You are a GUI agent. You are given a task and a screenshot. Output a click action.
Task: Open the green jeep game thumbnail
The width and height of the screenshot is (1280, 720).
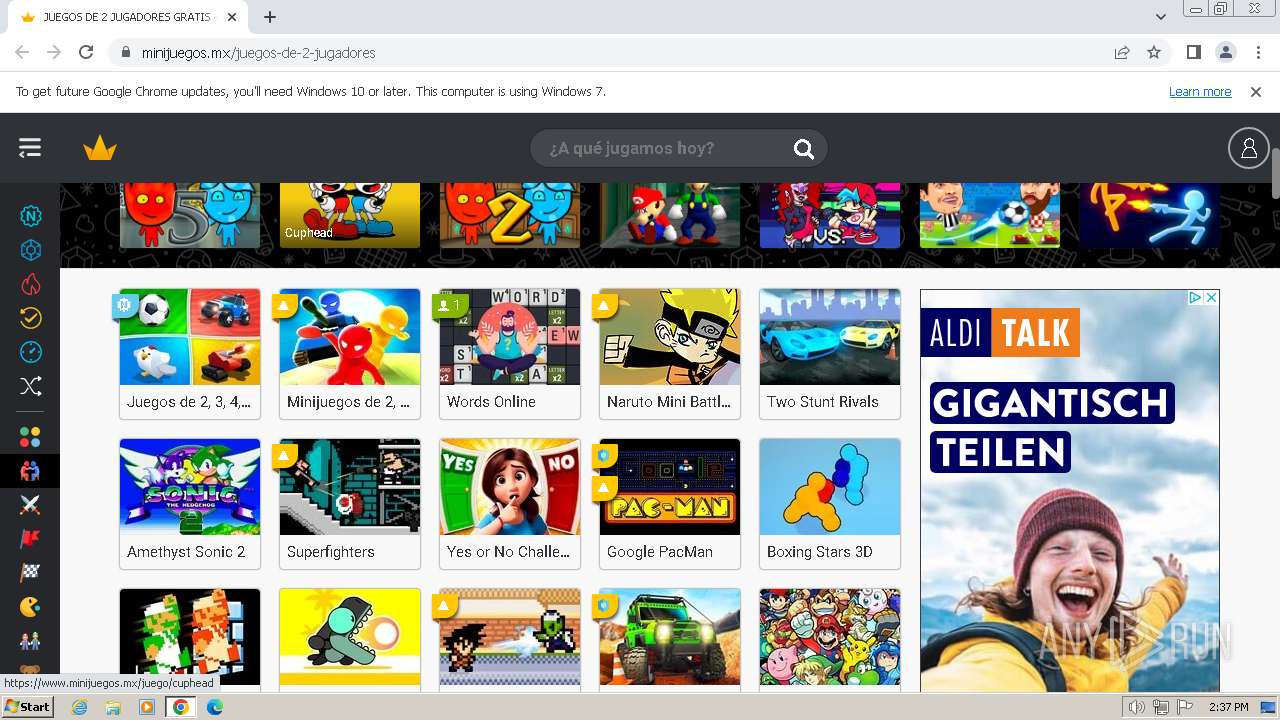(670, 638)
